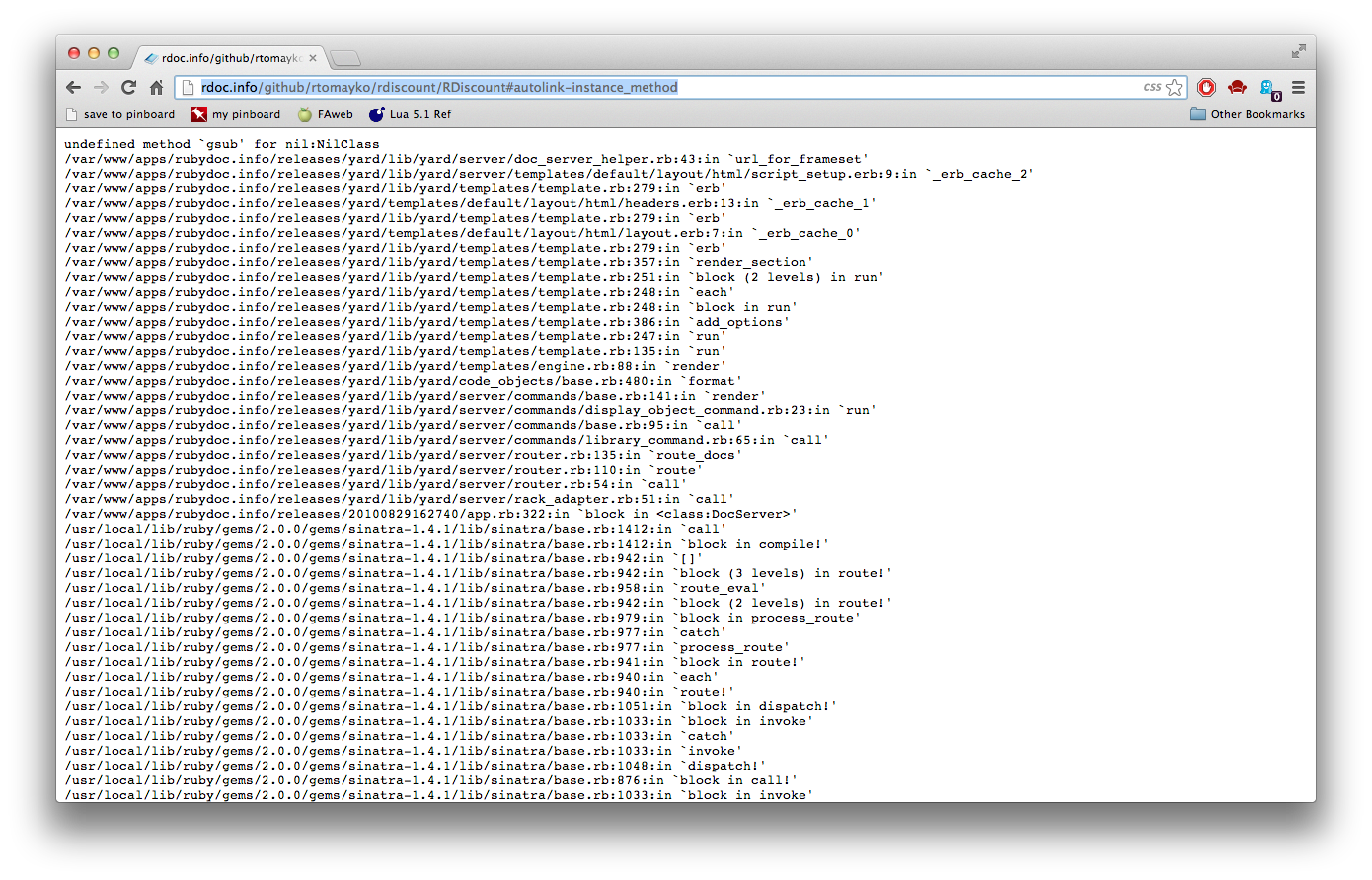This screenshot has height=880, width=1372.
Task: Click the sinatra base.rb:1048 'dispatch!' line
Action: tap(416, 766)
